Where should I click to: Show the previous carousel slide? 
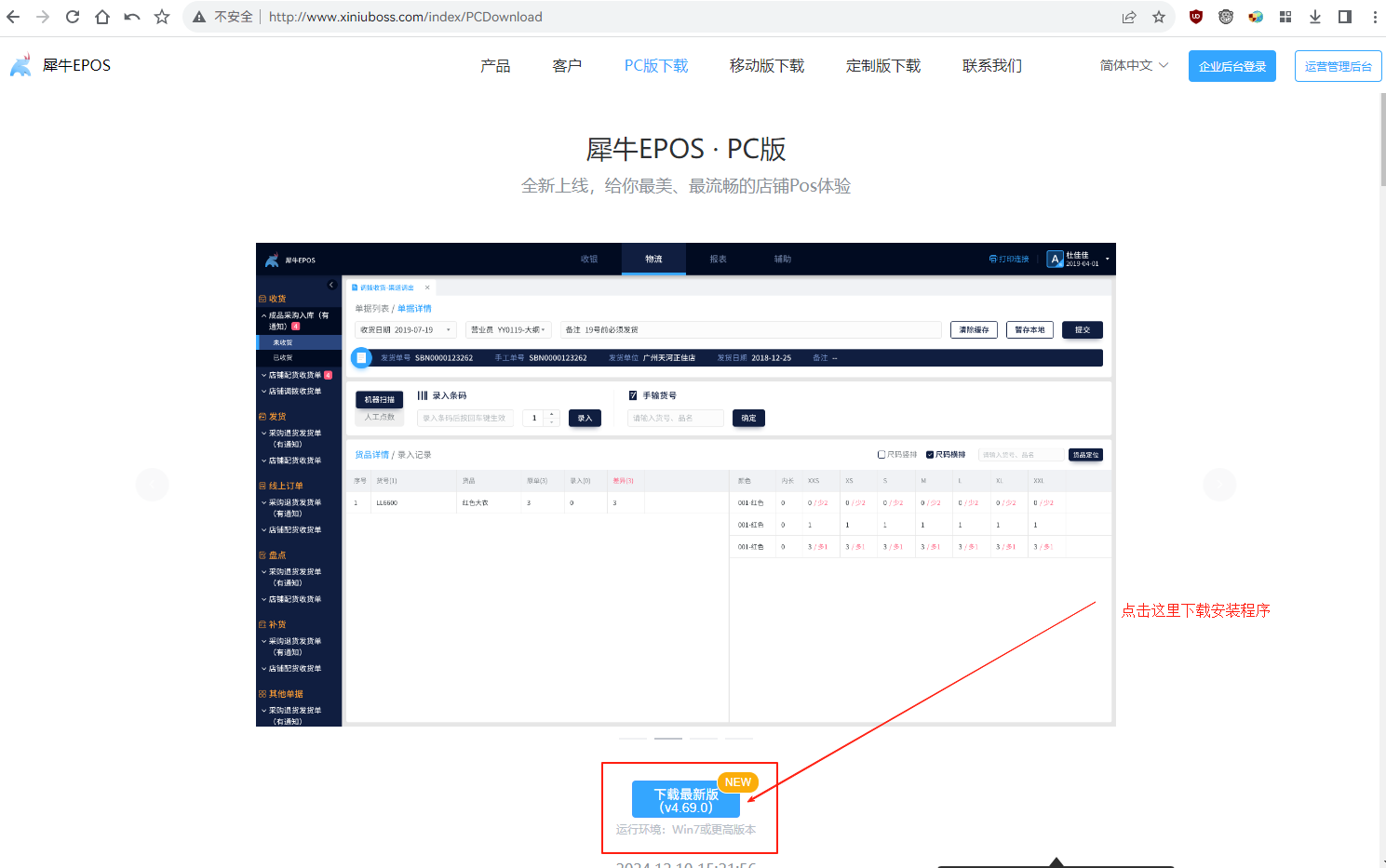click(153, 485)
